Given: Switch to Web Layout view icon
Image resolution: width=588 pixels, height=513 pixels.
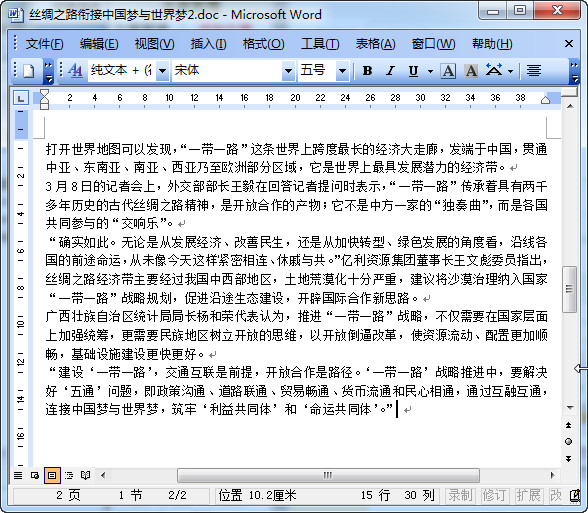Looking at the screenshot, I should pyautogui.click(x=35, y=476).
